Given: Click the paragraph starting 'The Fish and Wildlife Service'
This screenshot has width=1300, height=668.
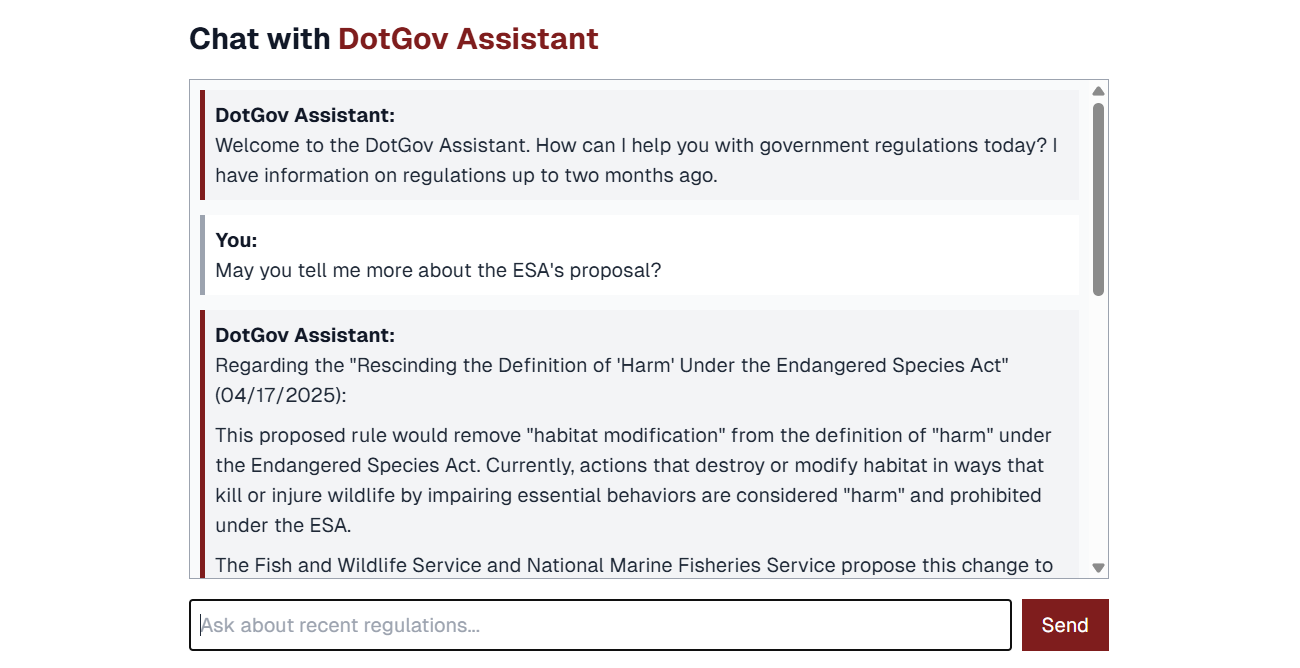Looking at the screenshot, I should pyautogui.click(x=633, y=565).
